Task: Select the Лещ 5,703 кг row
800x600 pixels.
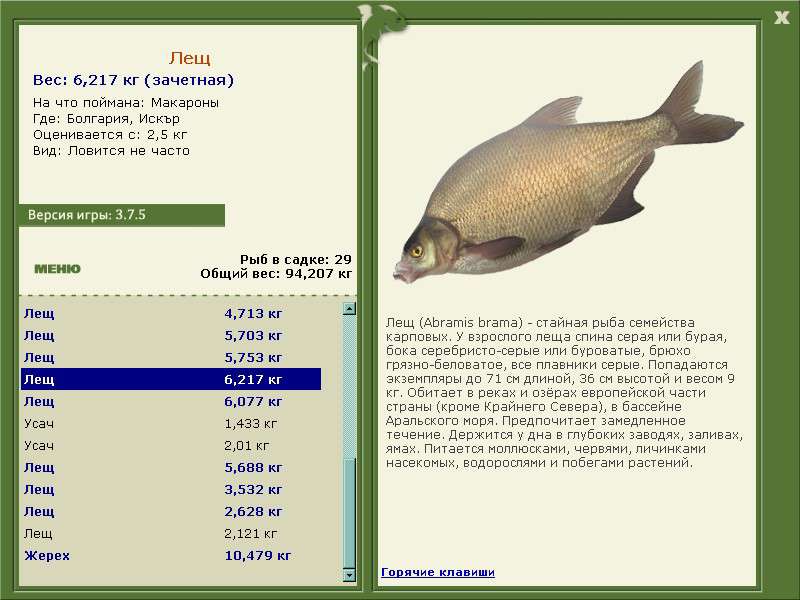Action: (171, 335)
